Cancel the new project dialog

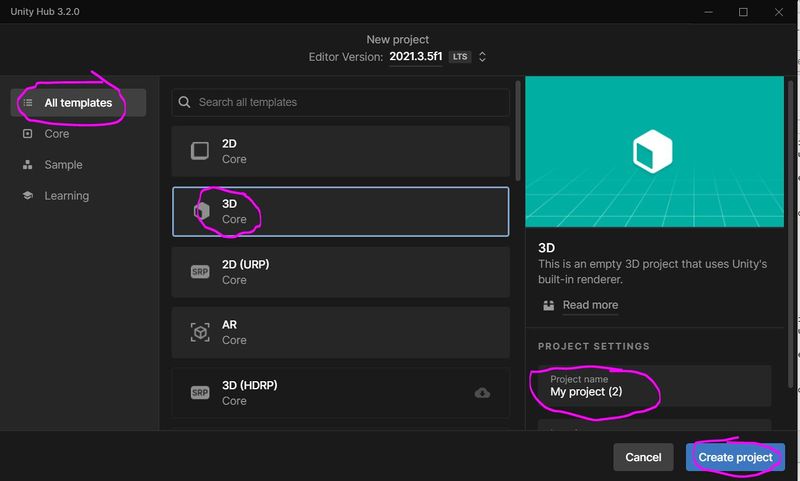point(643,457)
